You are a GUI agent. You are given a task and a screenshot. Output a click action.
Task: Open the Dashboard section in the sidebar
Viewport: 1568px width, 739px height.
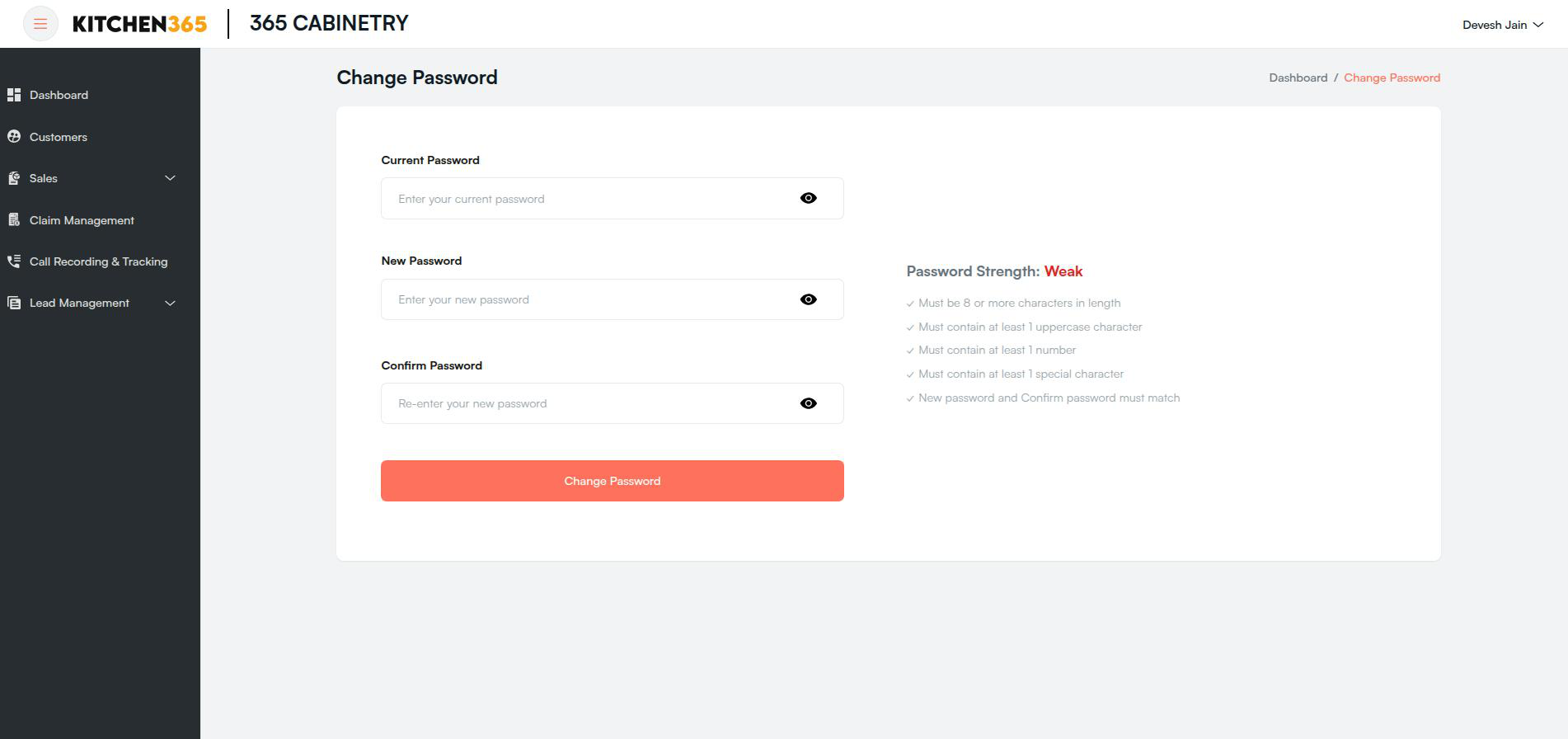(x=59, y=95)
